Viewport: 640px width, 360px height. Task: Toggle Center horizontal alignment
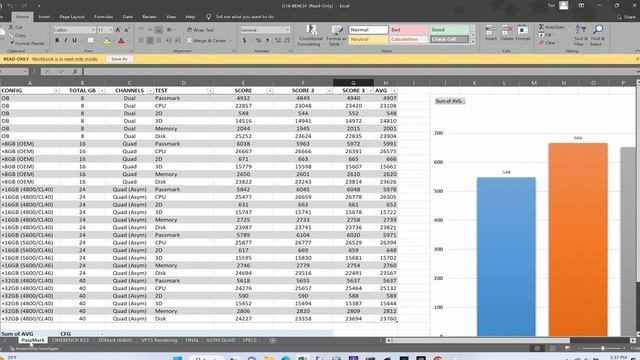pos(150,40)
